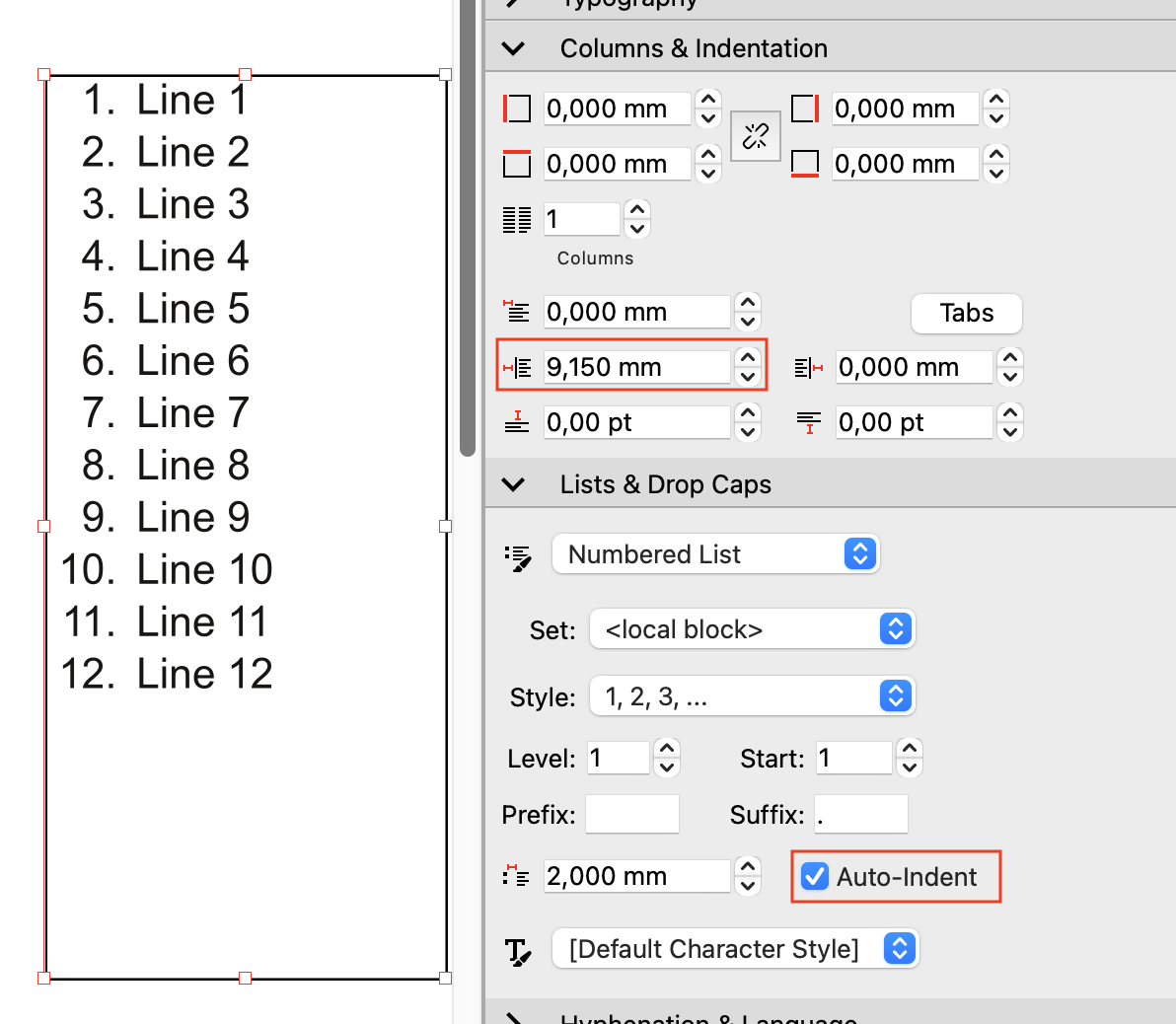
Task: Increase the left indent 9,150 mm value
Action: [x=748, y=358]
